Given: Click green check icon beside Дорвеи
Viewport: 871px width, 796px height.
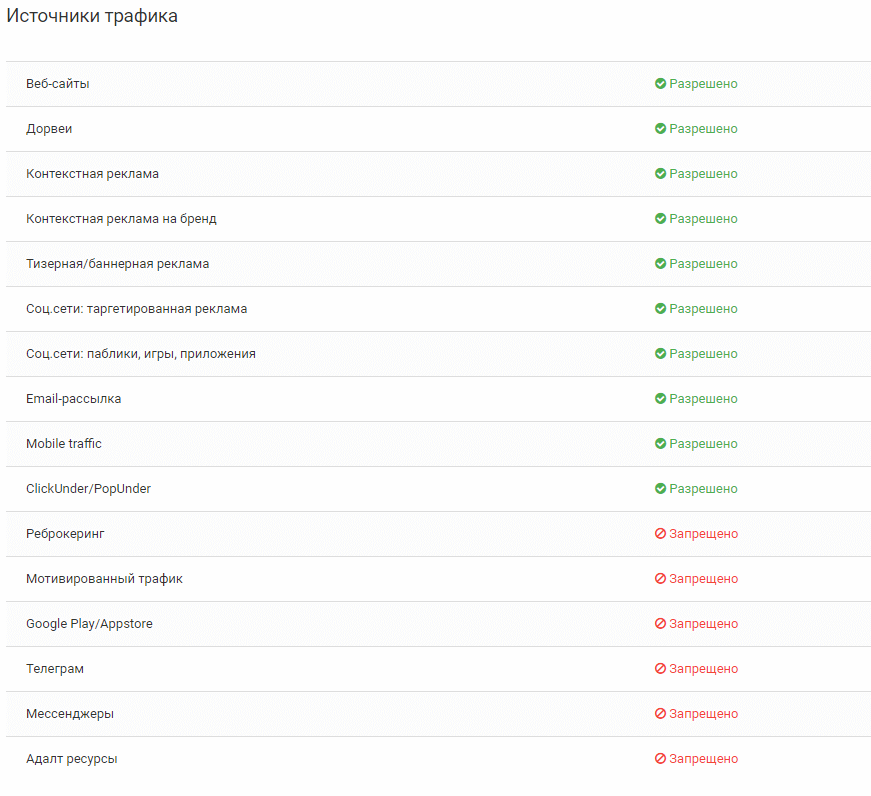Looking at the screenshot, I should click(x=660, y=129).
